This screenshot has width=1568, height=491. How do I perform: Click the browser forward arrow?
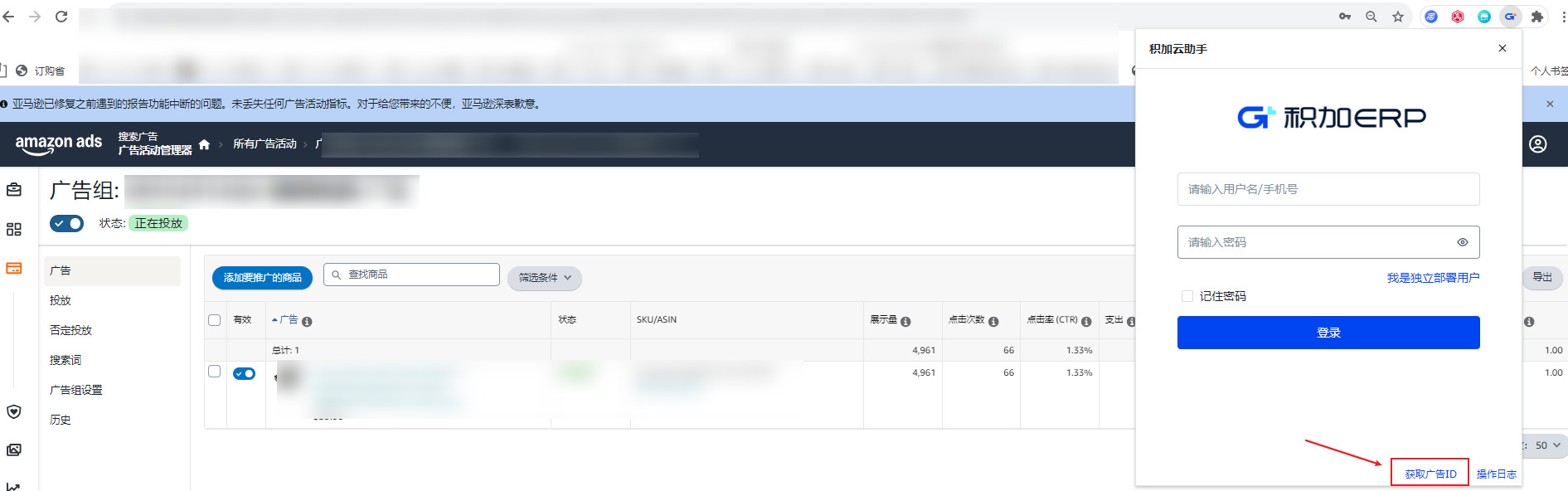[x=35, y=17]
